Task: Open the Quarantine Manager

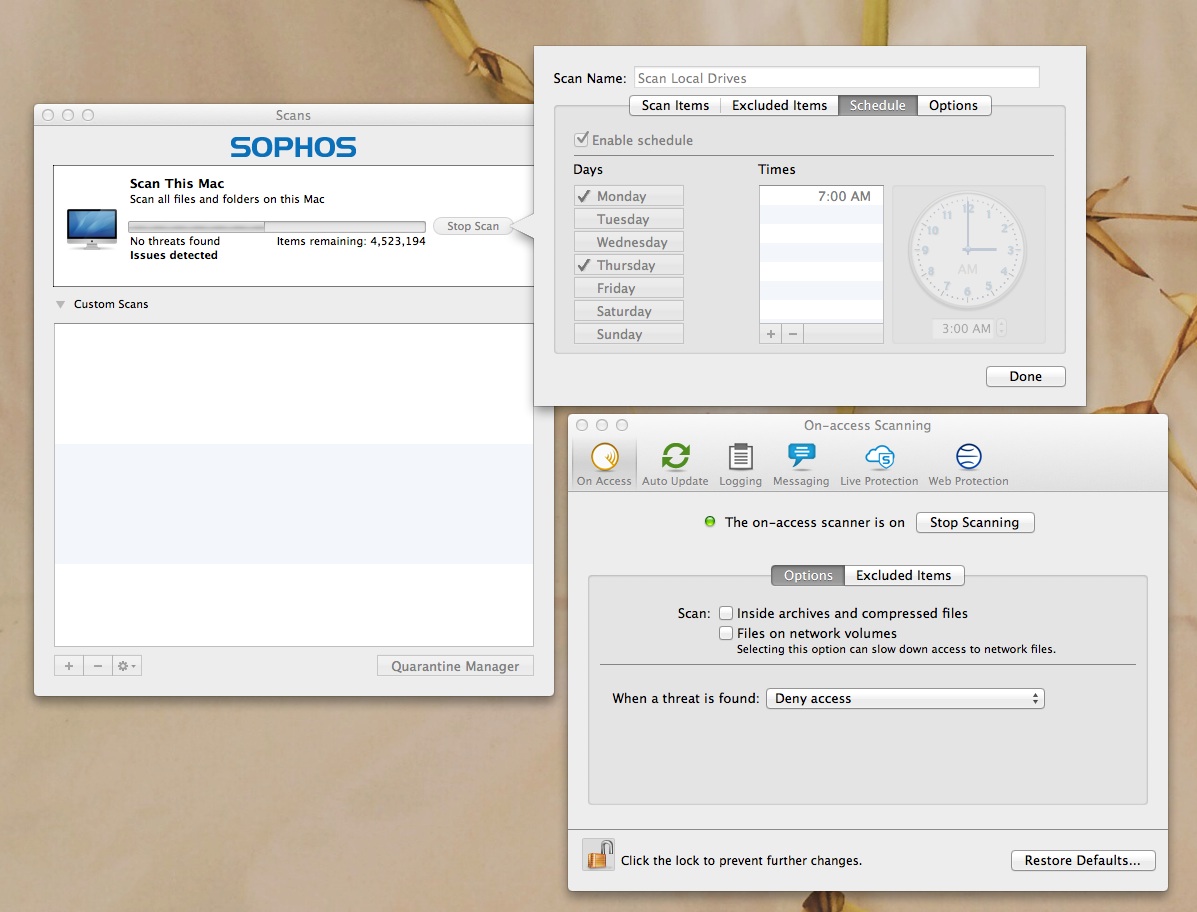Action: click(455, 666)
